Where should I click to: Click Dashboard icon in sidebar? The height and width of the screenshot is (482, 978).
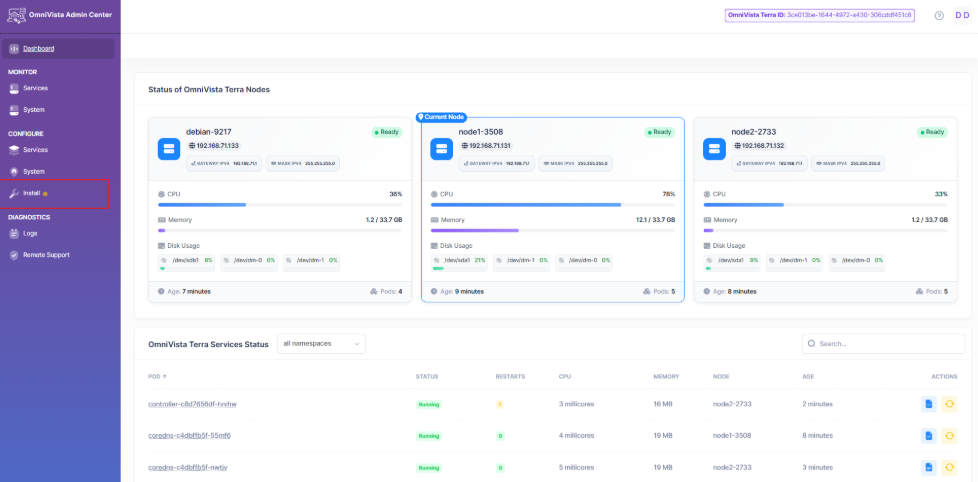[x=14, y=49]
